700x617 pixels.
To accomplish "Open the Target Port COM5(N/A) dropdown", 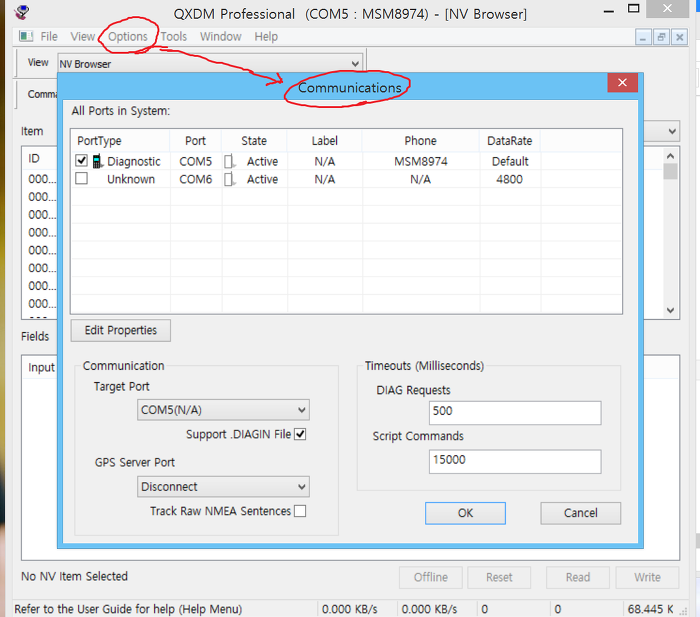I will pos(223,410).
